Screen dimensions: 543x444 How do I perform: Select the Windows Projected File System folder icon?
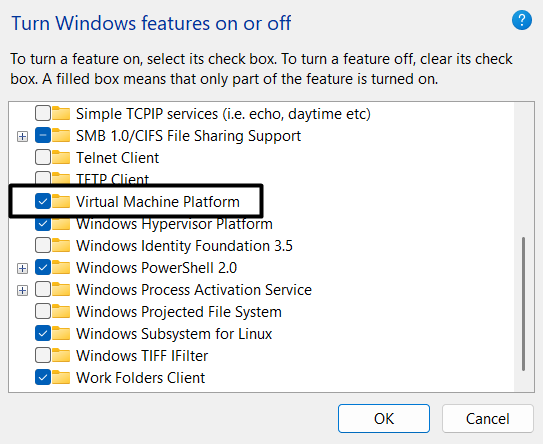point(61,311)
